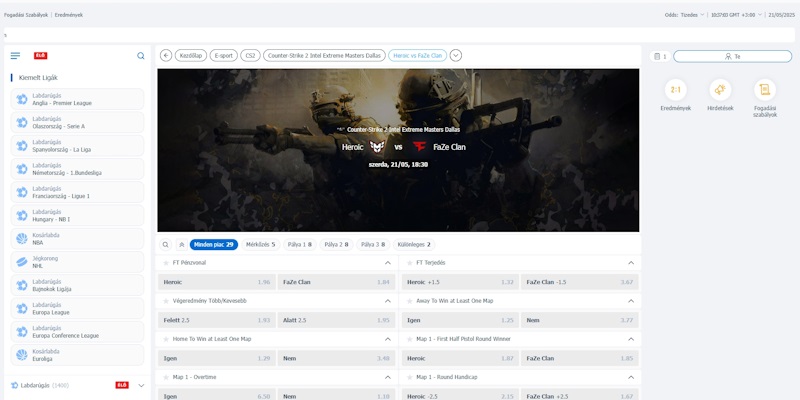
Task: Bet on Heroic at 1.96
Action: tap(217, 282)
